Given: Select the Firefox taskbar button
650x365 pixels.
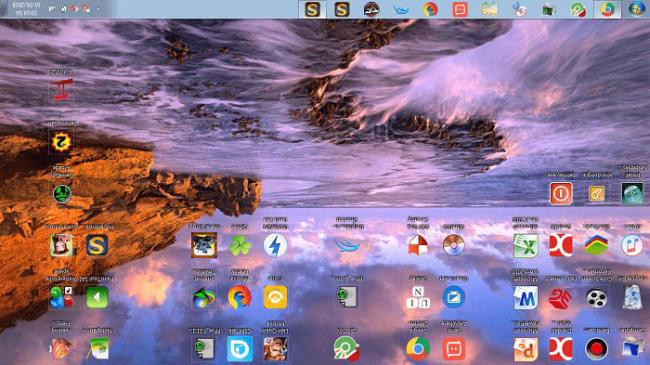Looking at the screenshot, I should click(x=430, y=9).
